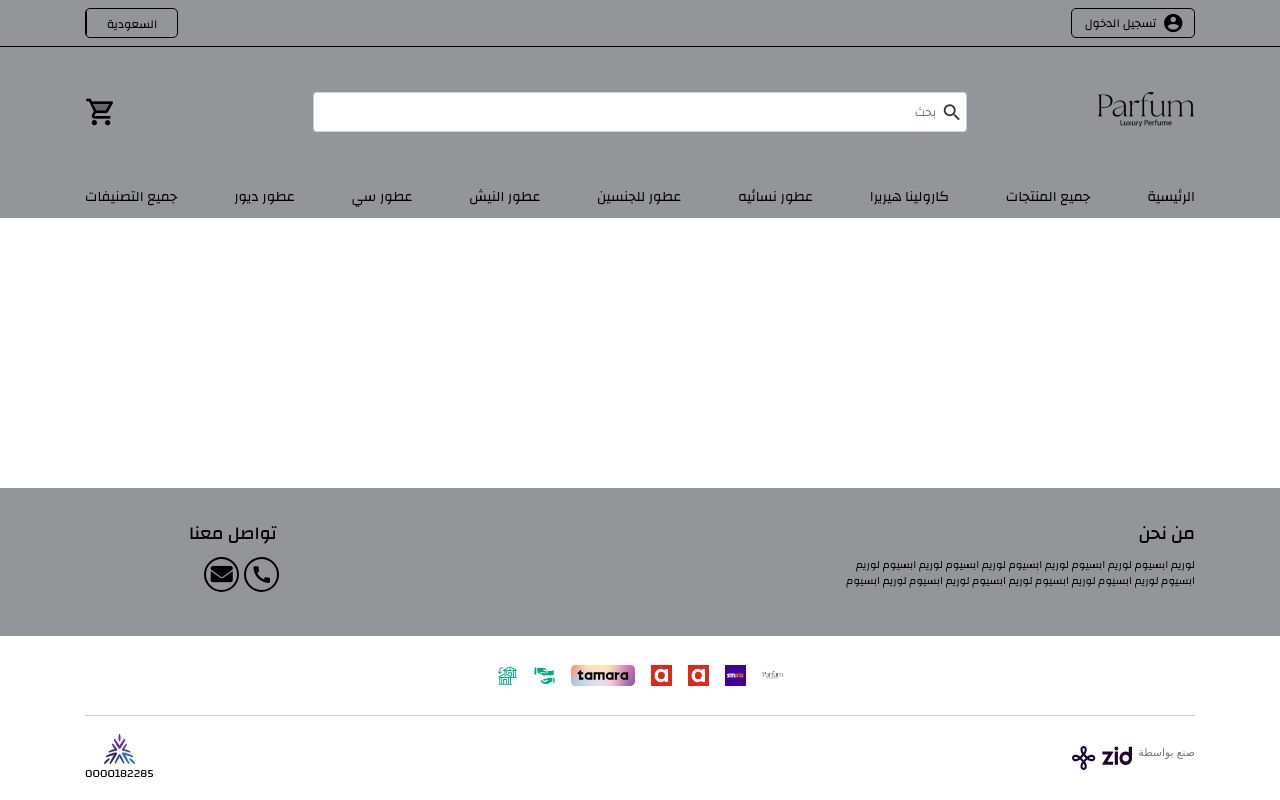The image size is (1280, 800).
Task: Click the purple STC Pay logo
Action: pos(735,676)
